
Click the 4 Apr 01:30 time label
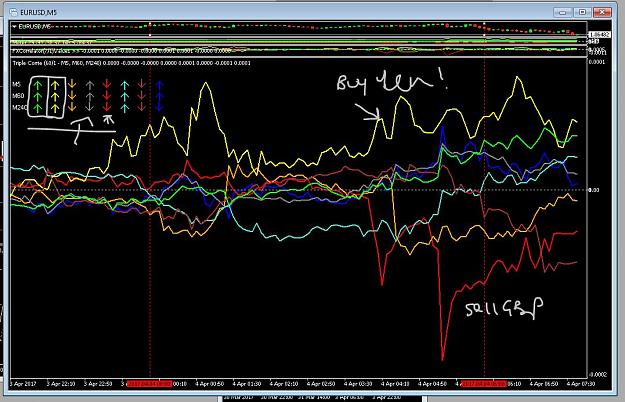(247, 384)
